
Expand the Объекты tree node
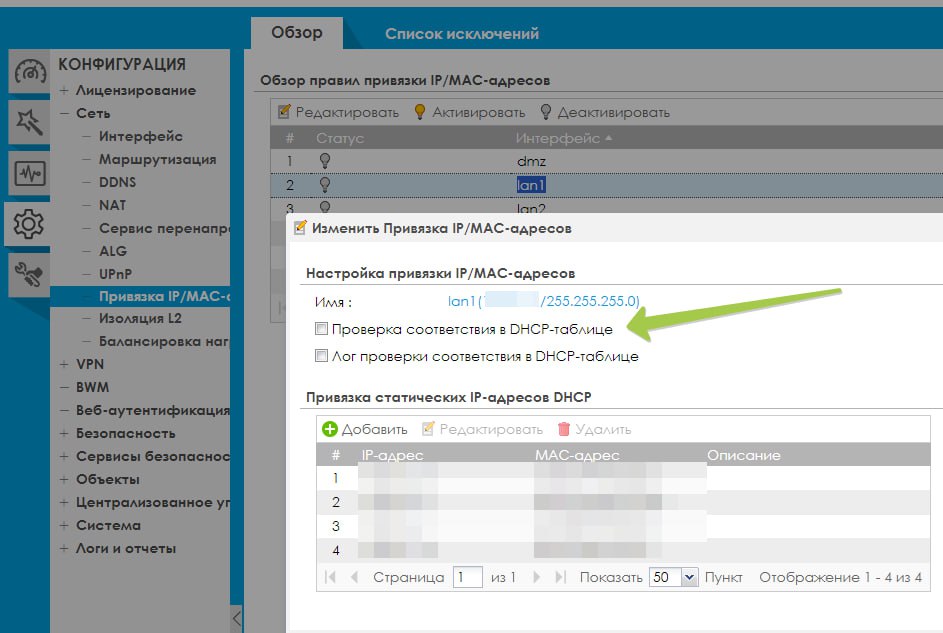tap(64, 479)
